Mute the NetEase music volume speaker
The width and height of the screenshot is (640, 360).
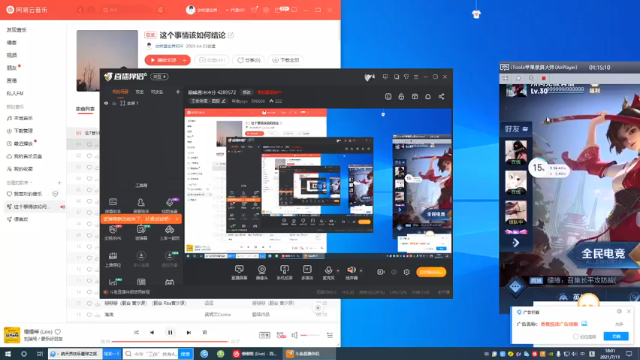[294, 335]
